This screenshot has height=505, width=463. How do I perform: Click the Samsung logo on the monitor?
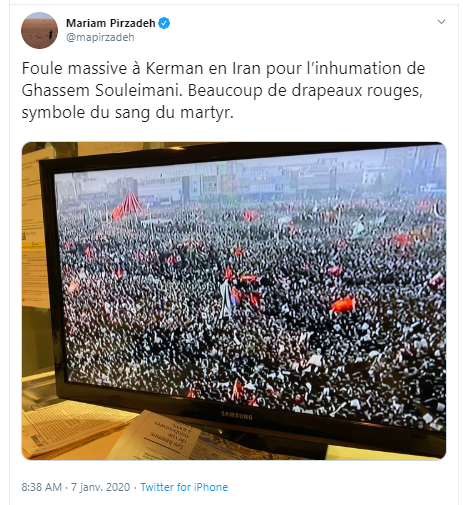(237, 415)
